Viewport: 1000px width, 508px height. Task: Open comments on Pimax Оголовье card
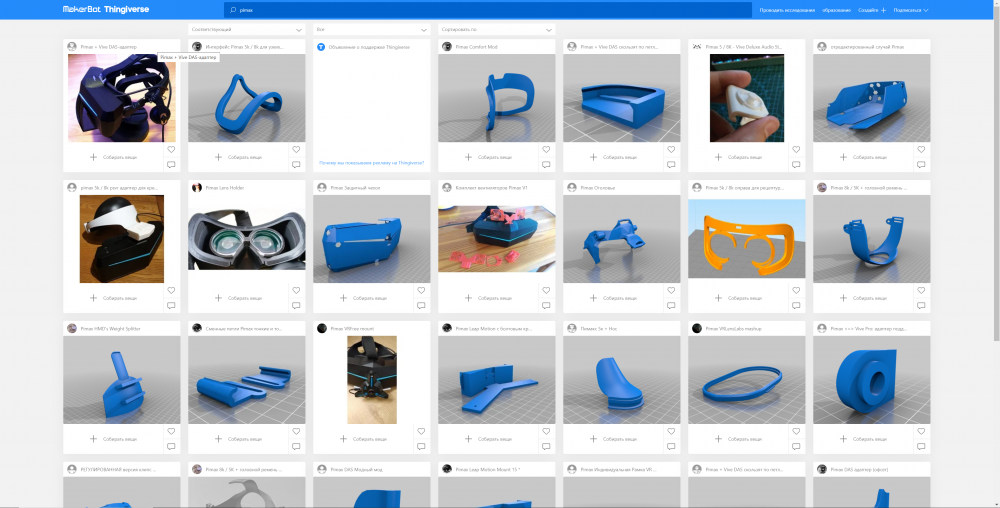(x=671, y=305)
